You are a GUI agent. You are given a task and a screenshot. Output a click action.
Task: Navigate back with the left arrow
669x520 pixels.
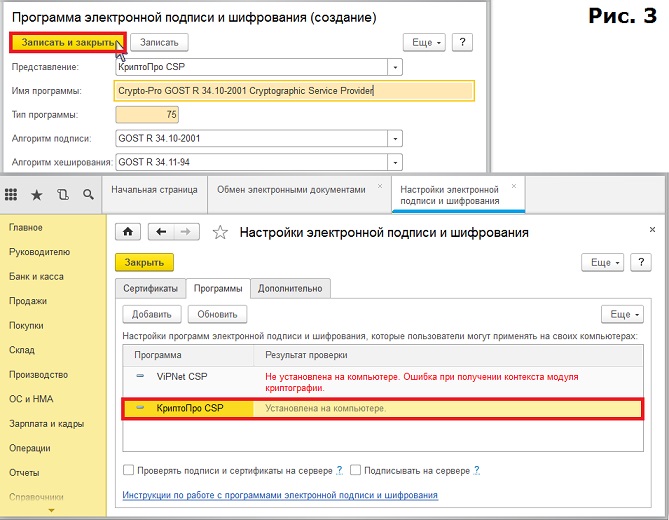pyautogui.click(x=161, y=232)
